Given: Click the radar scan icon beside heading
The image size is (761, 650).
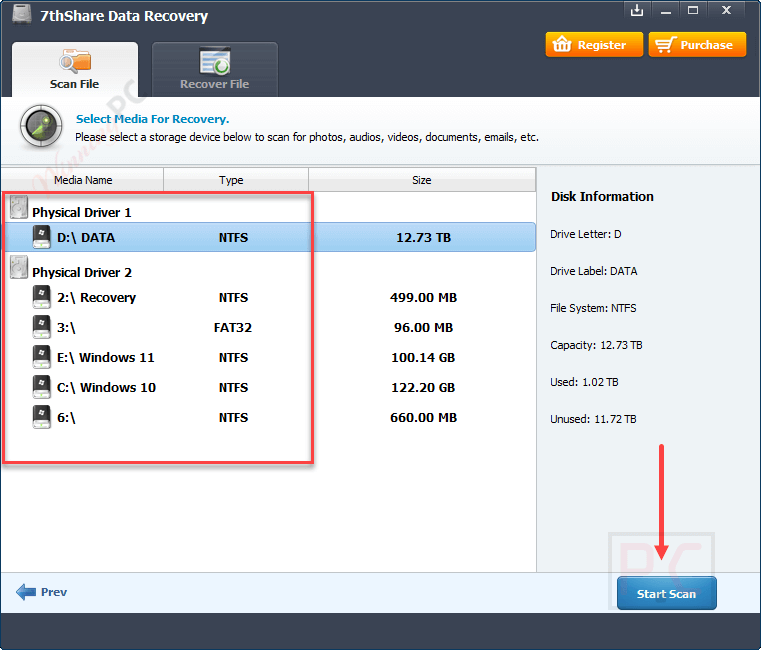Looking at the screenshot, I should click(41, 126).
